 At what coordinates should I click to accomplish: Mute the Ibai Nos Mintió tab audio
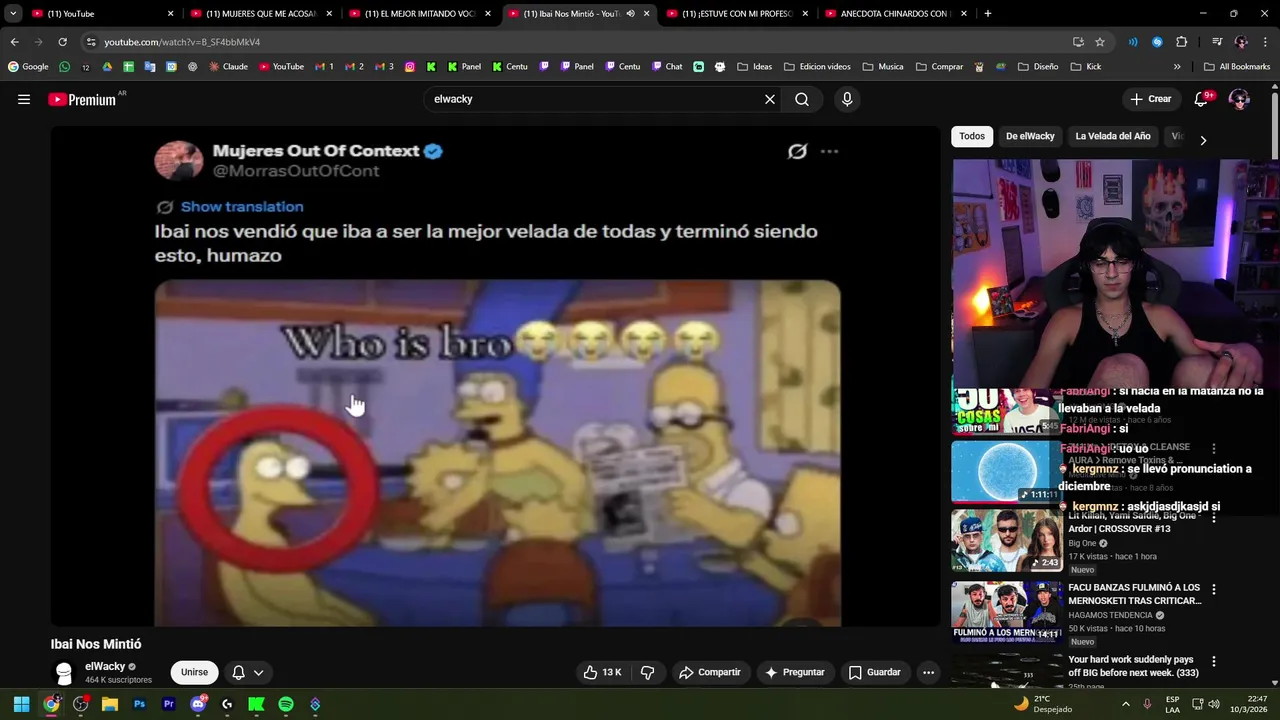click(x=630, y=14)
